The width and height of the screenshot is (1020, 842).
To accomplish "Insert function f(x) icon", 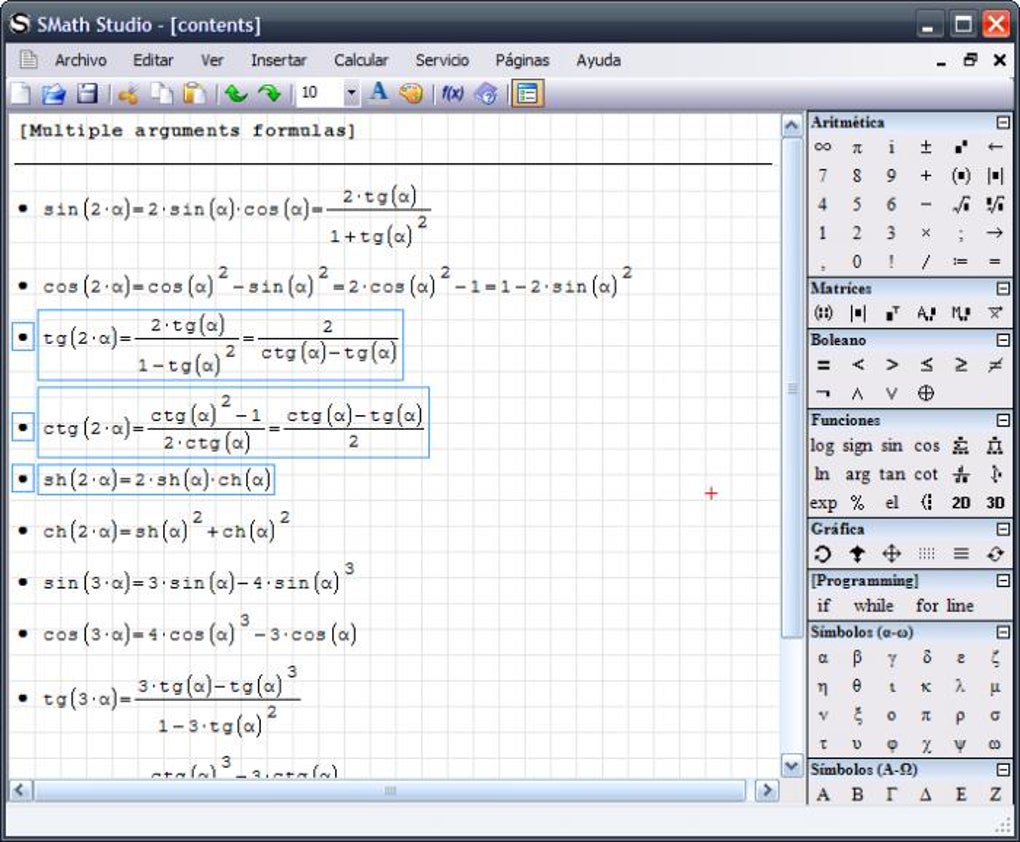I will pos(453,94).
